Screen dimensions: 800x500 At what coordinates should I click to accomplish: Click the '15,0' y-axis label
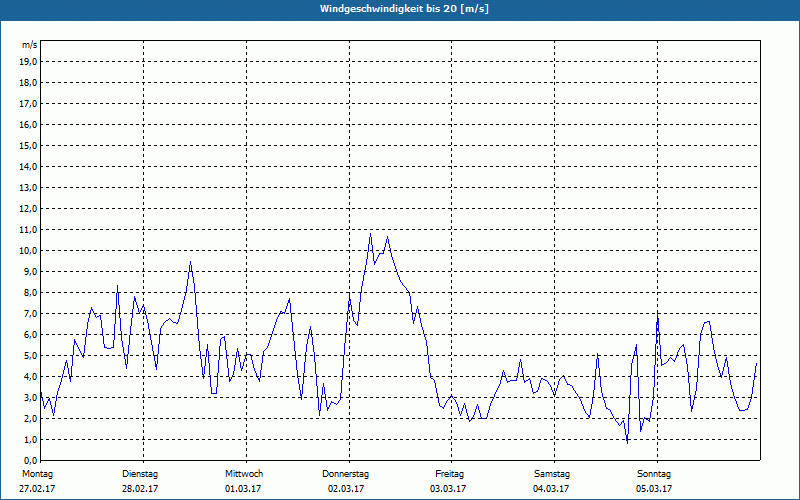pyautogui.click(x=28, y=145)
